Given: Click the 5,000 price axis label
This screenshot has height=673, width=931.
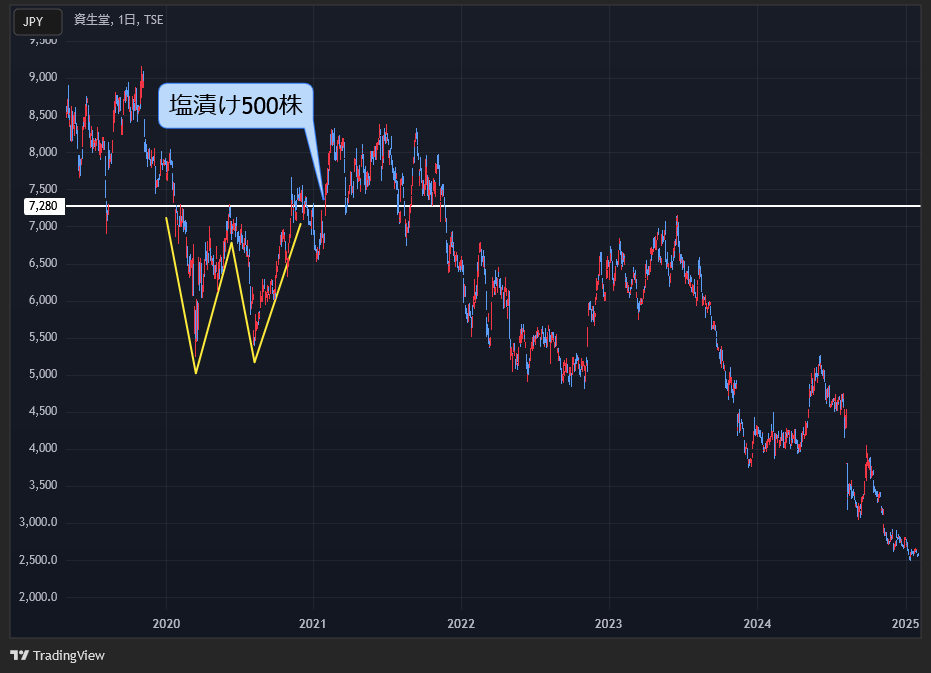Looking at the screenshot, I should [x=43, y=374].
